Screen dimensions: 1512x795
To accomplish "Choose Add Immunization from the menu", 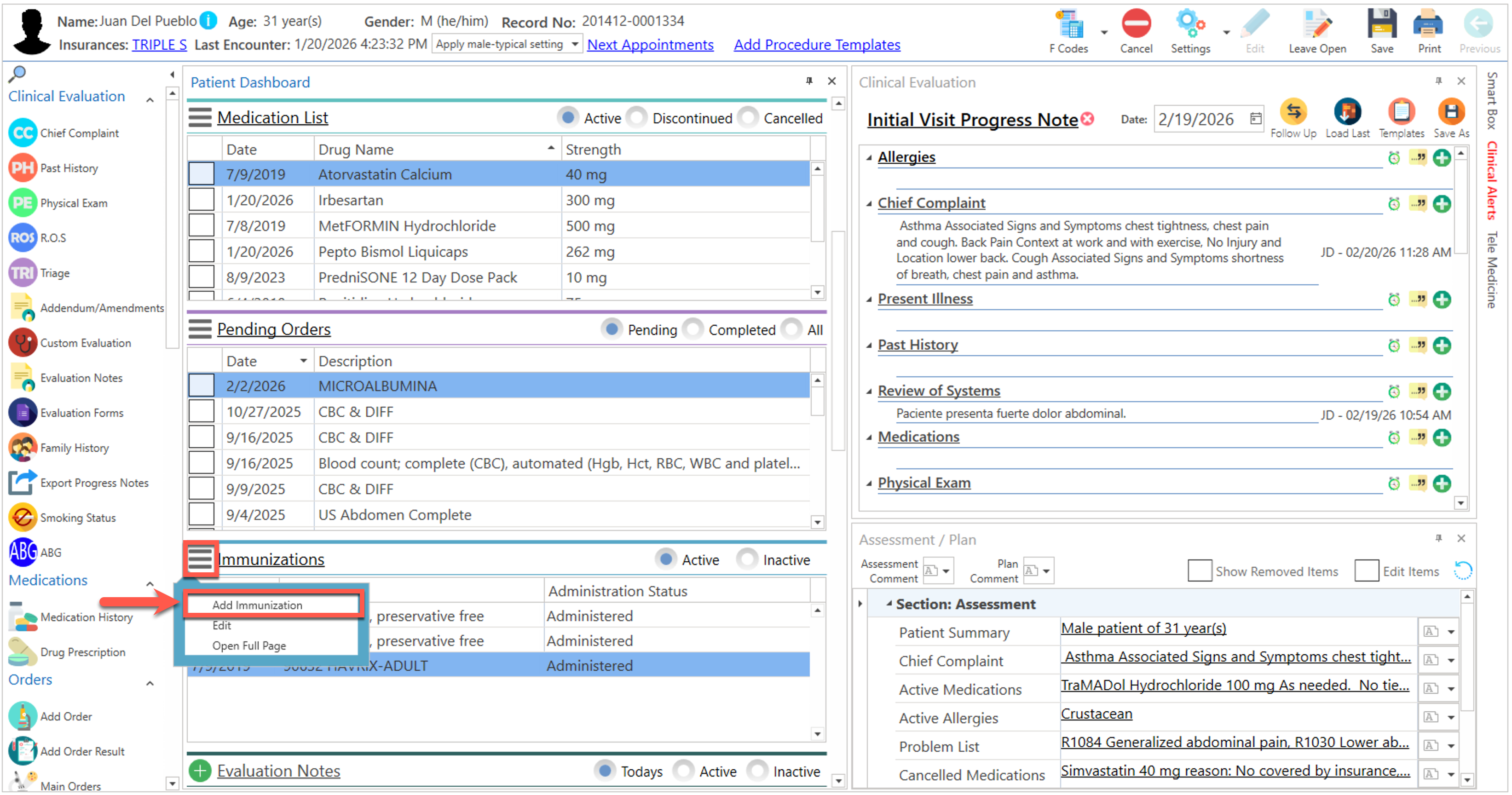I will click(x=257, y=605).
